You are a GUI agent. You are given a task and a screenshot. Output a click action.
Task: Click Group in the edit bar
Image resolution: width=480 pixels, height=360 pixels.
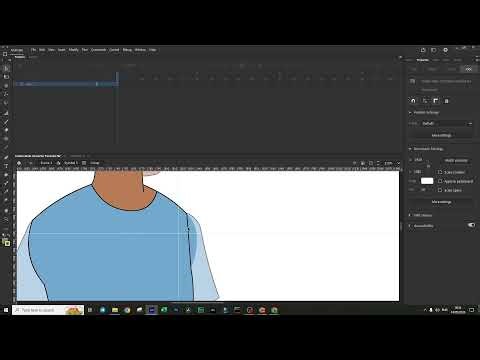click(95, 163)
